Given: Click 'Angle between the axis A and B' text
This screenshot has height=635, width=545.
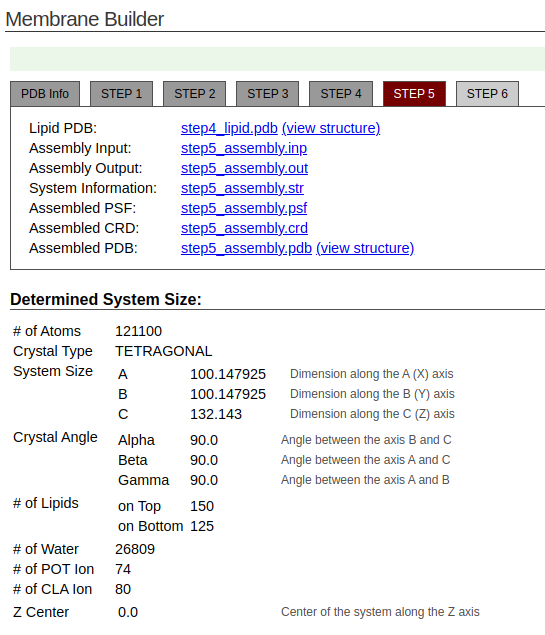Looking at the screenshot, I should 365,480.
